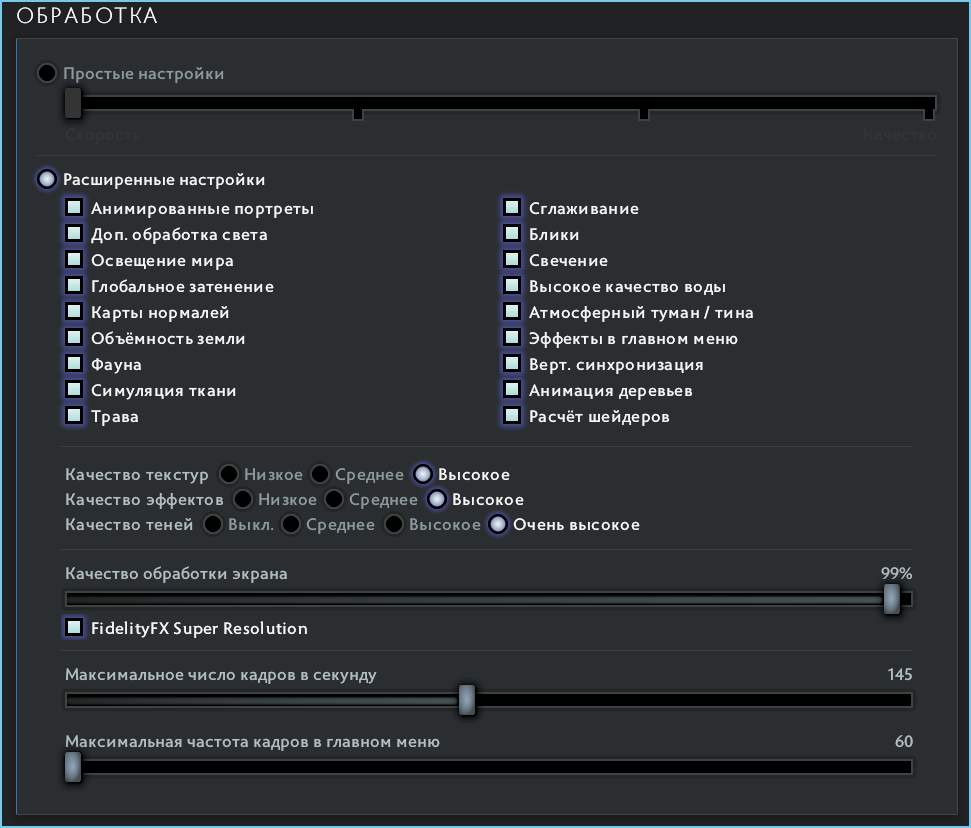Click the Простые настройки speed-quality slider handle

72,102
